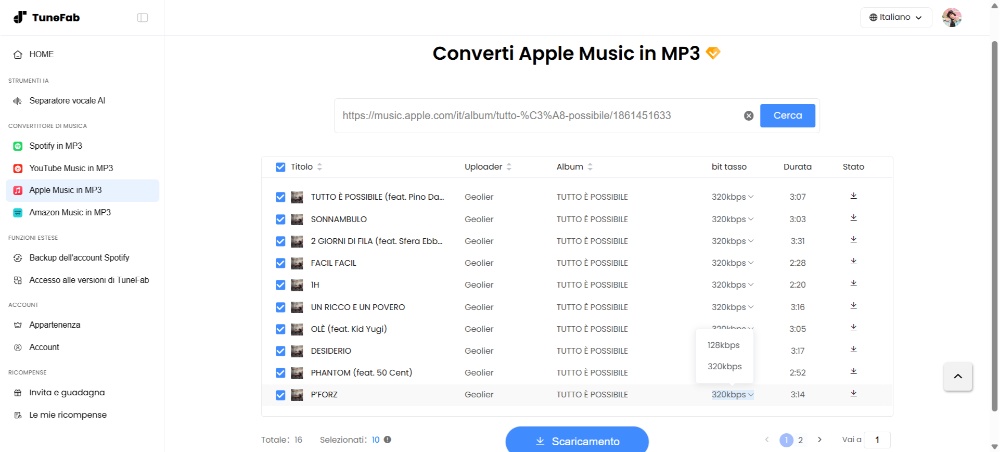The width and height of the screenshot is (1000, 452).
Task: Download 2 GIORNI DI FILA track icon
Action: 853,240
